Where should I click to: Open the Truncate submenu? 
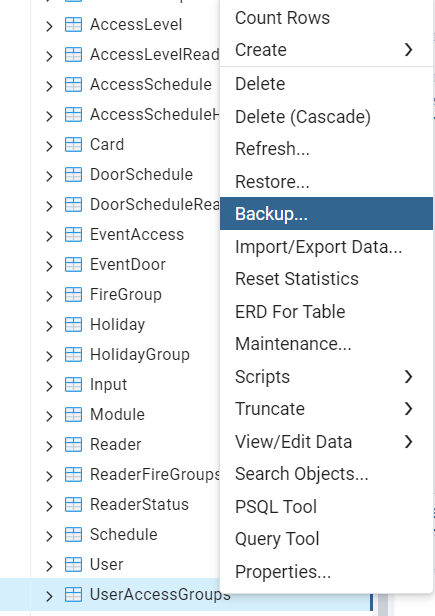(x=326, y=409)
